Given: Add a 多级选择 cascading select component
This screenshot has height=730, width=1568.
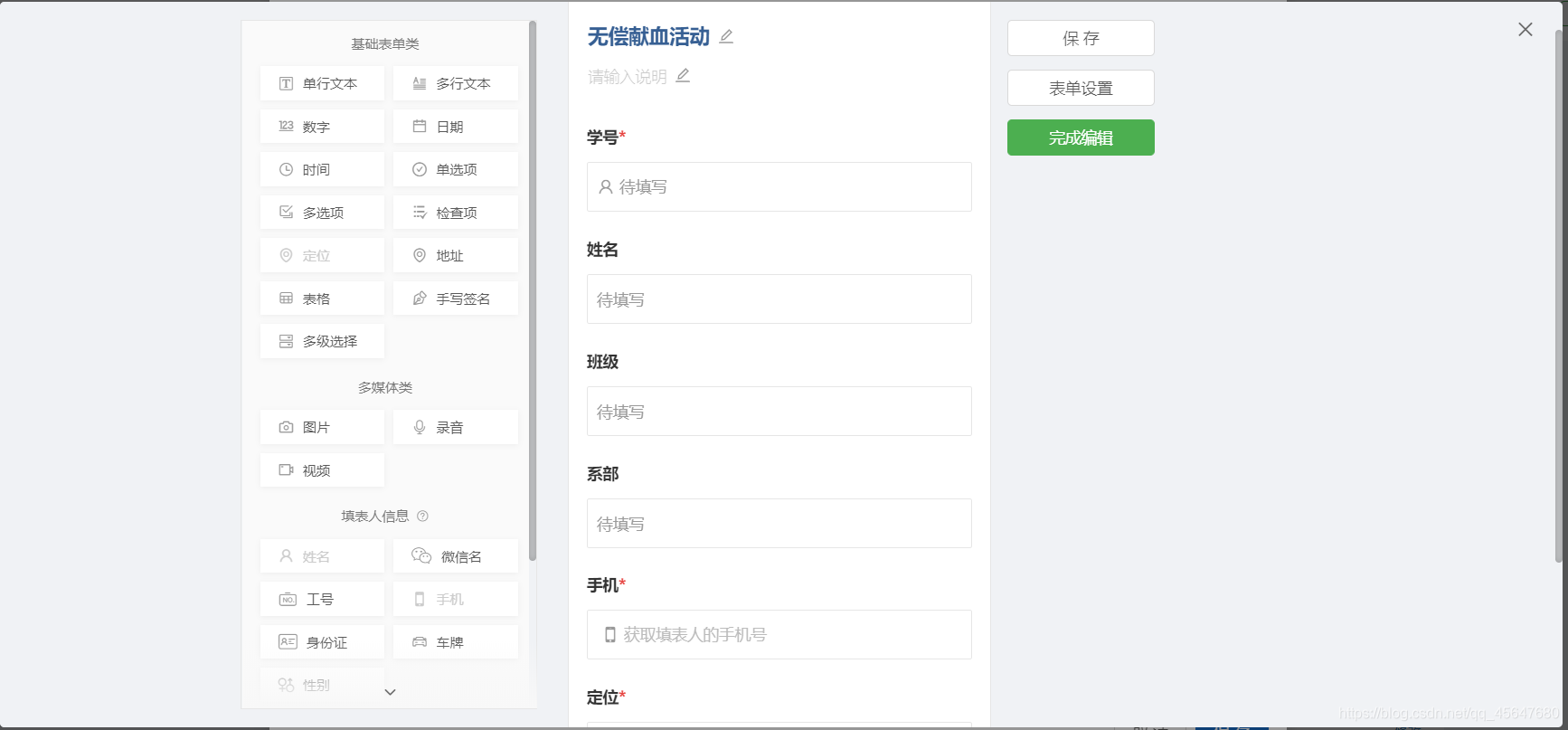Looking at the screenshot, I should [x=322, y=341].
